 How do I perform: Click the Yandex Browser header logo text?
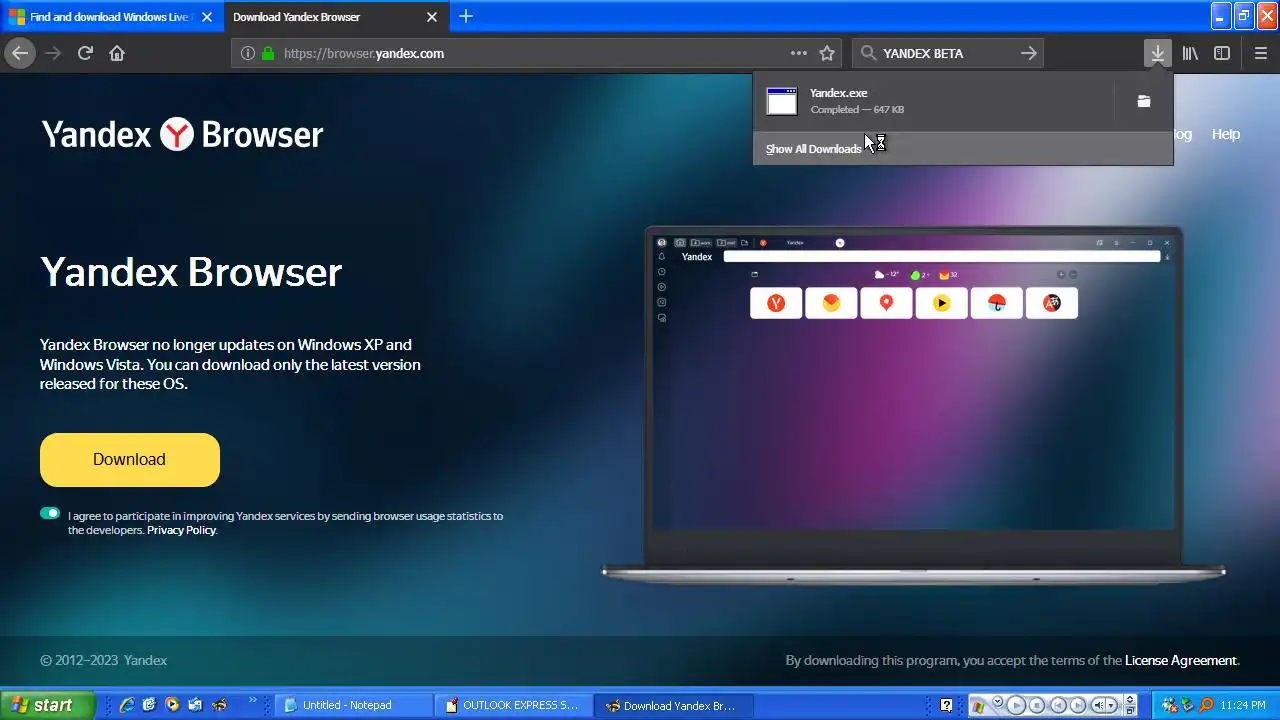[x=182, y=134]
